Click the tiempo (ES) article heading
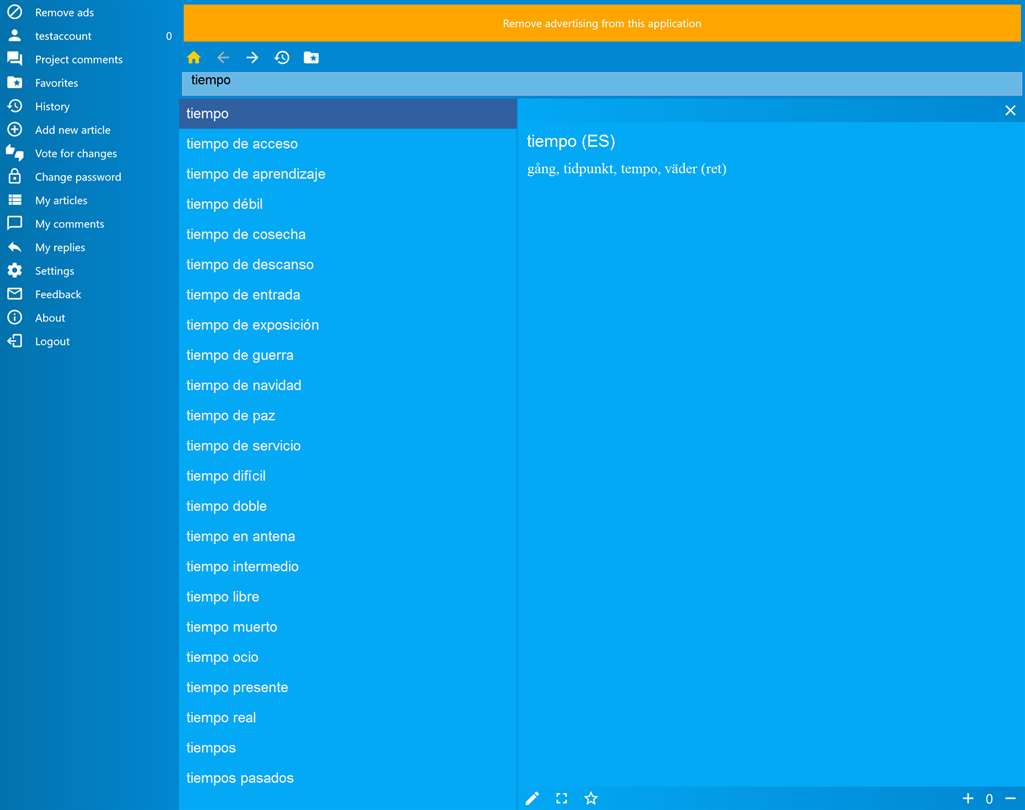This screenshot has width=1025, height=810. tap(571, 141)
